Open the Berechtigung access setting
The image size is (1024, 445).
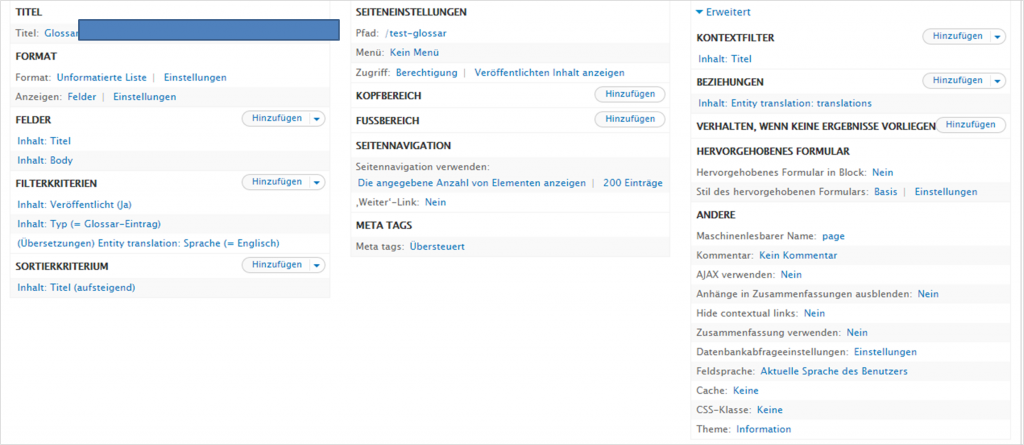pos(426,73)
